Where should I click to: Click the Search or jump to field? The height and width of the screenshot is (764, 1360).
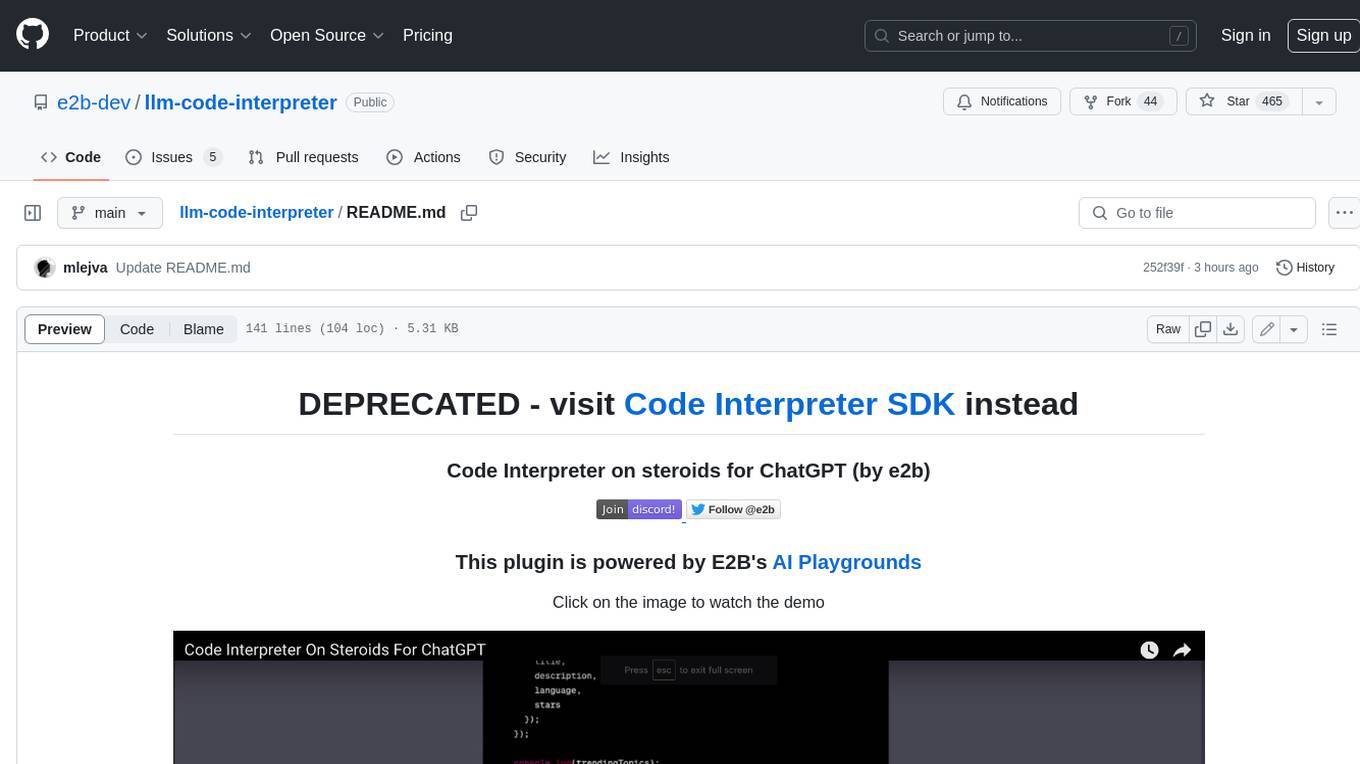1030,36
